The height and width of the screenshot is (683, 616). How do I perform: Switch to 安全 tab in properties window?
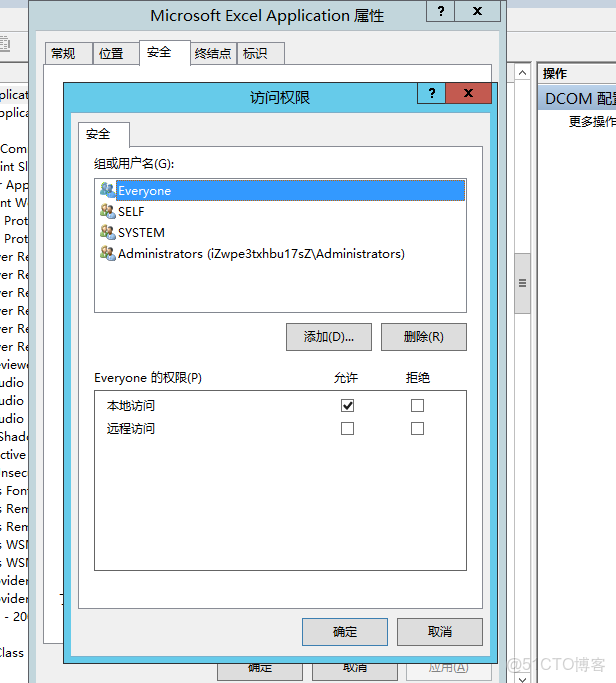click(165, 53)
